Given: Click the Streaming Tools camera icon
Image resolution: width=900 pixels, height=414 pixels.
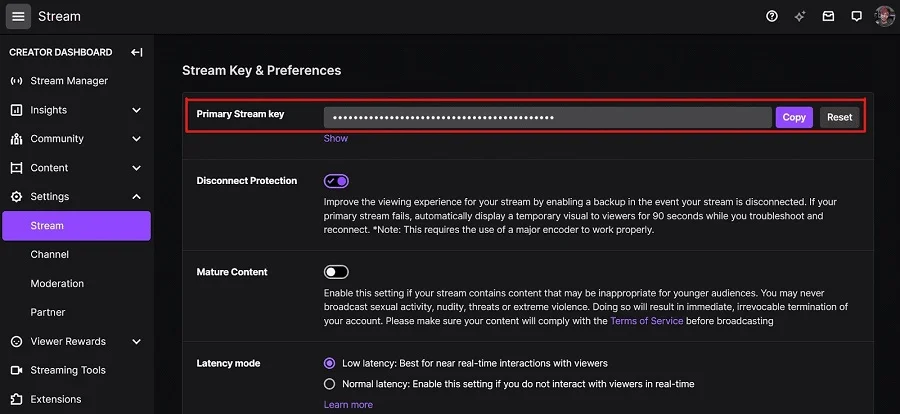Looking at the screenshot, I should point(16,370).
